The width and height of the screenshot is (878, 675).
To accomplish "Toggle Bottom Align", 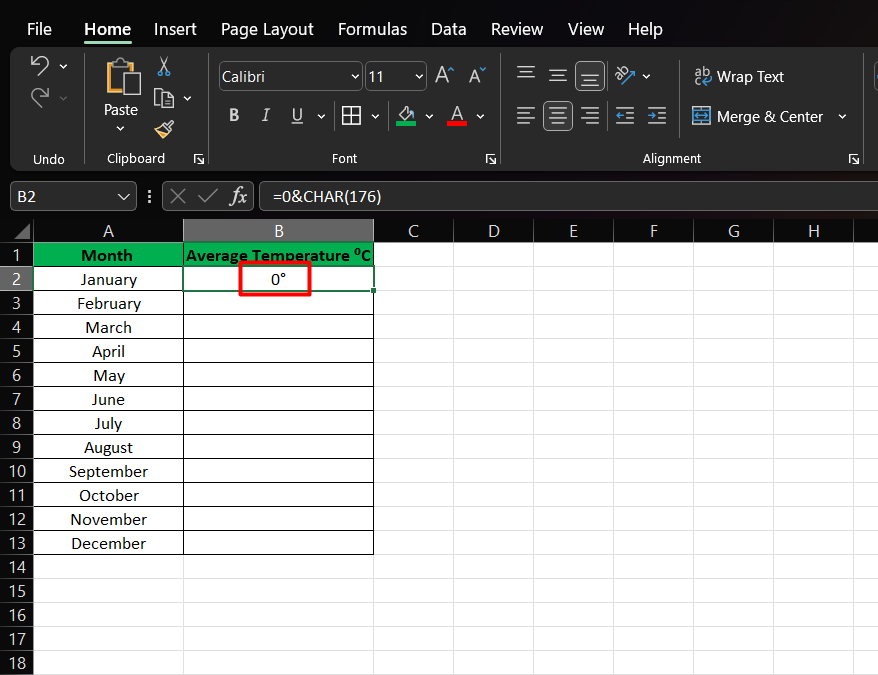I will pos(590,76).
